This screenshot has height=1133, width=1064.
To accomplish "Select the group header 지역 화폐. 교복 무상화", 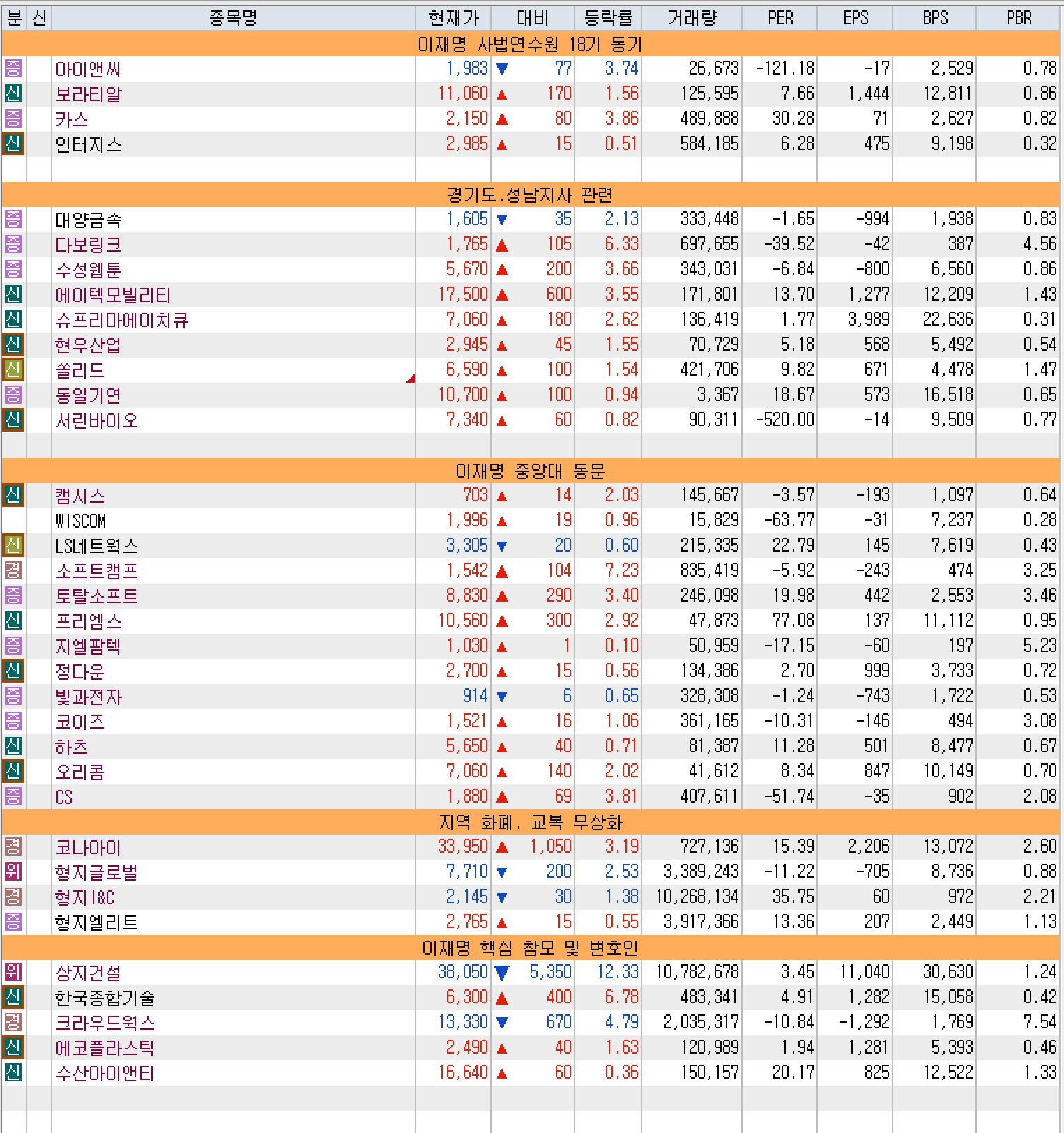I will [530, 822].
